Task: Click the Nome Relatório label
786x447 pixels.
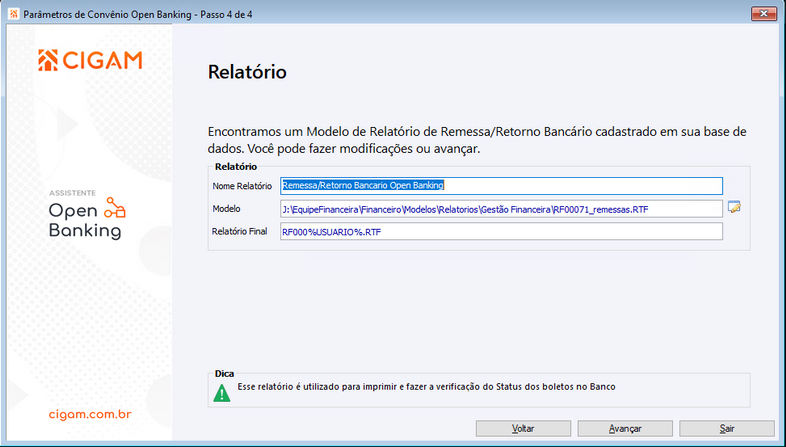Action: pos(242,186)
